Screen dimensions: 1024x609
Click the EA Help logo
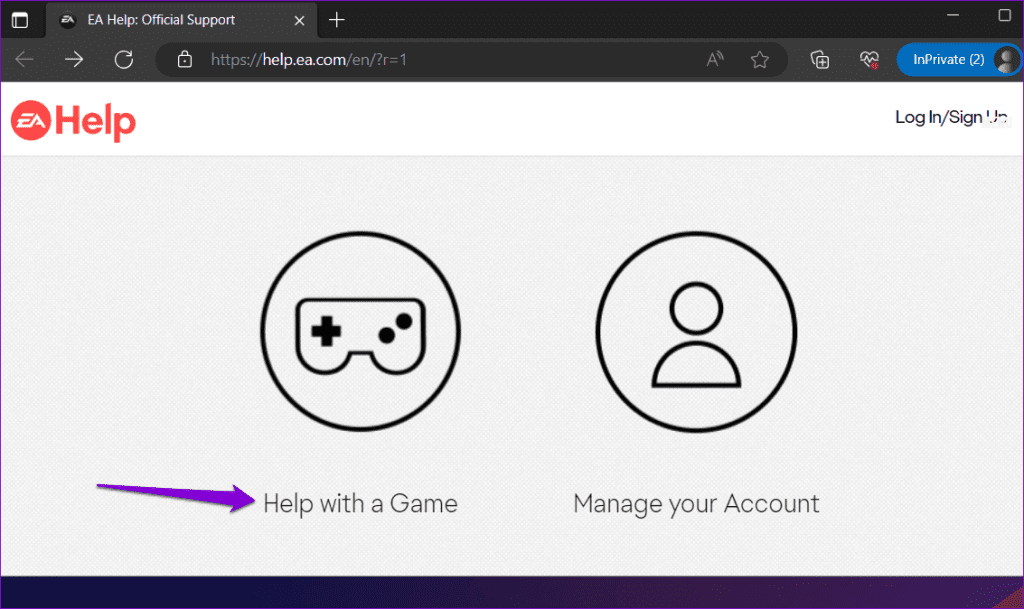73,121
